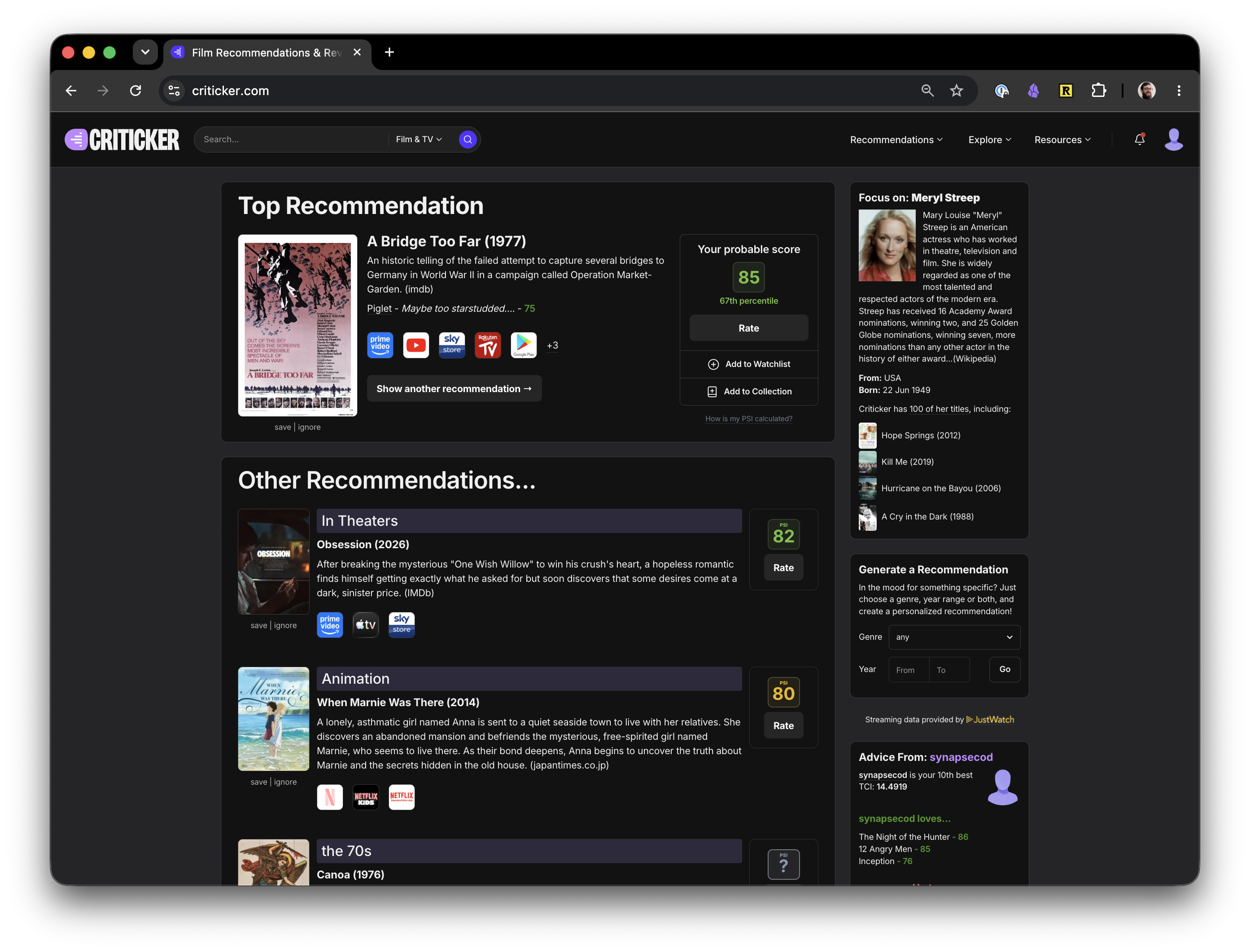Open the Criticker logo home link
The image size is (1250, 952).
coord(122,140)
